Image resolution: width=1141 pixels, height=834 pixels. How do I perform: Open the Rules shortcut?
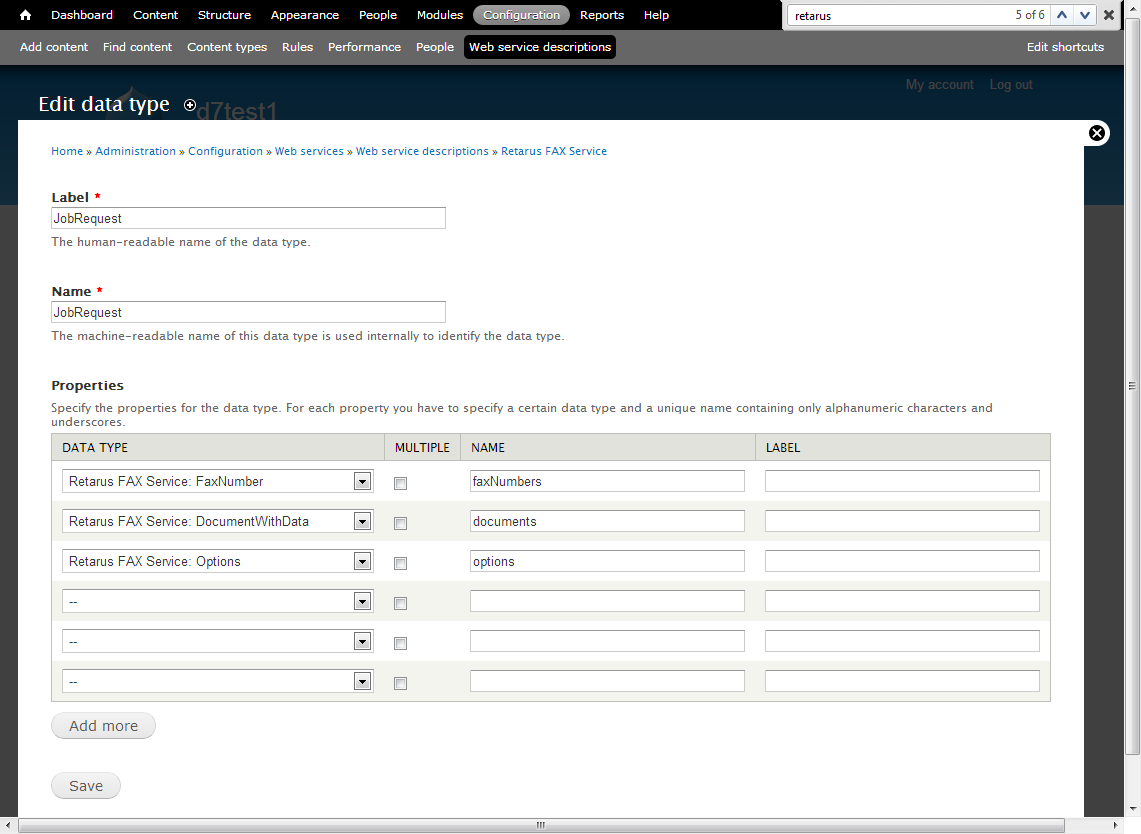[x=297, y=47]
